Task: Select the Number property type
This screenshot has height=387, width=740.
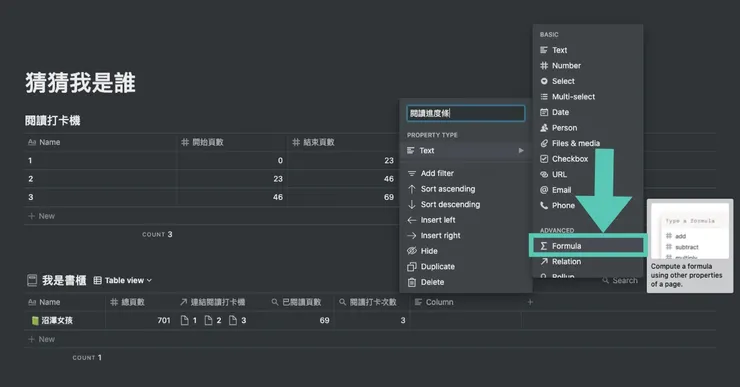Action: (x=588, y=66)
